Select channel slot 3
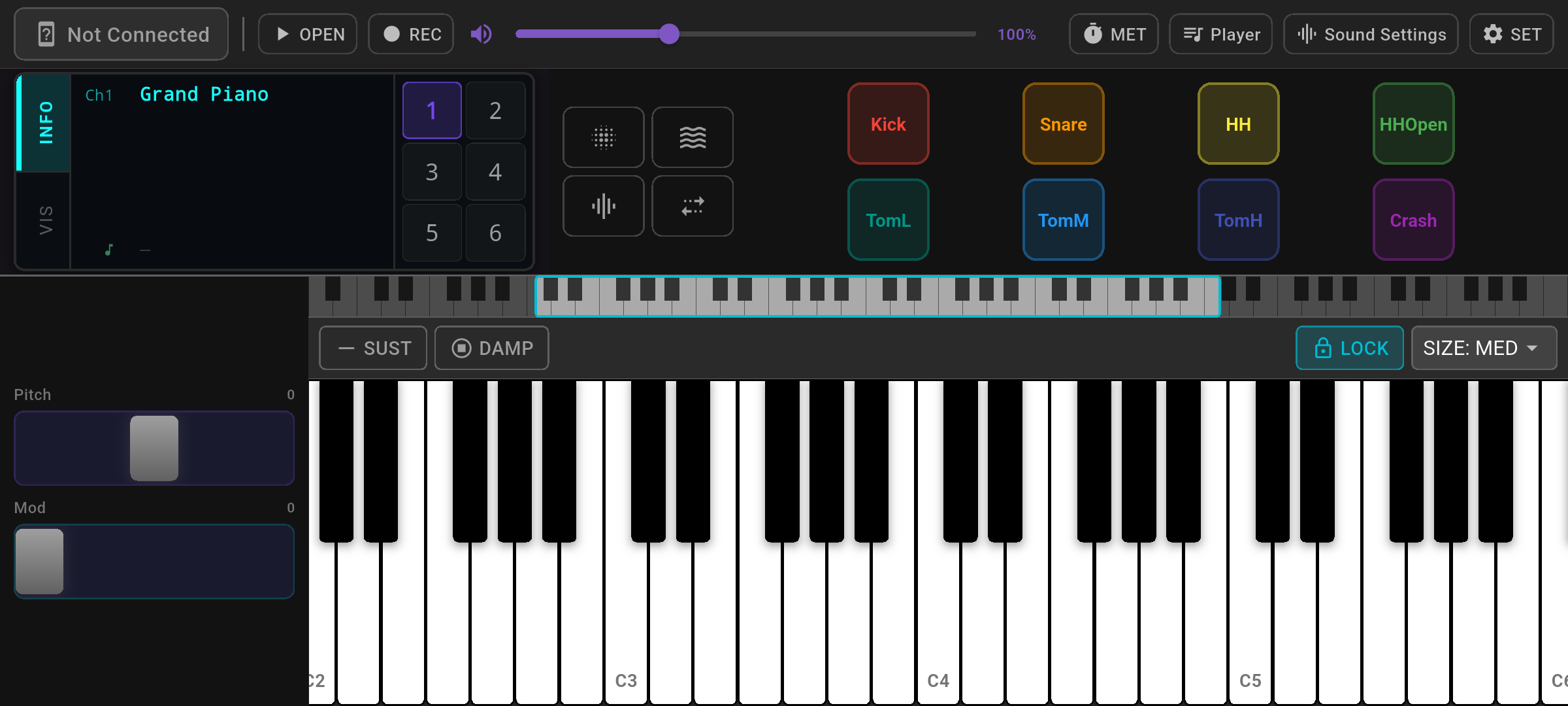1568x706 pixels. point(432,172)
